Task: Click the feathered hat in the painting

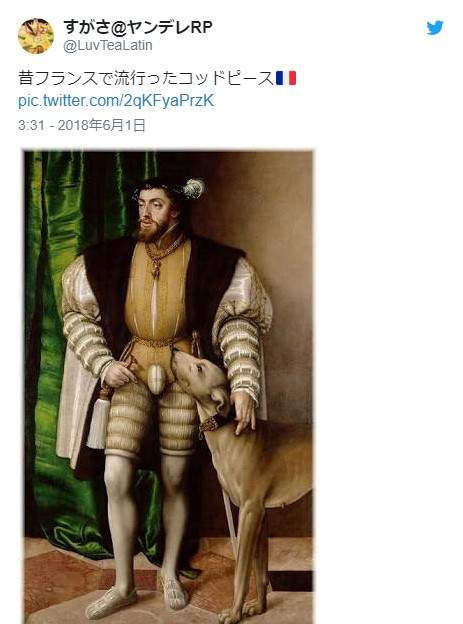Action: [x=171, y=189]
